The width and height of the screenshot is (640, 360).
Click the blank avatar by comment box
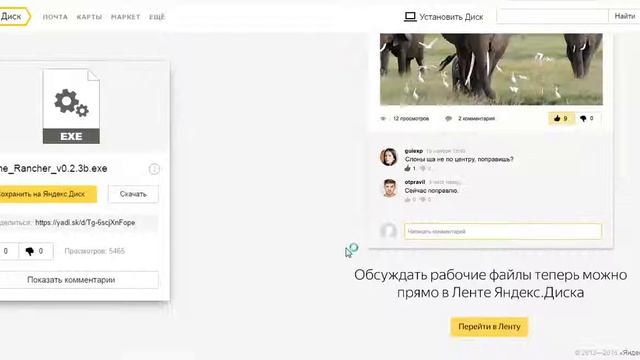388,231
